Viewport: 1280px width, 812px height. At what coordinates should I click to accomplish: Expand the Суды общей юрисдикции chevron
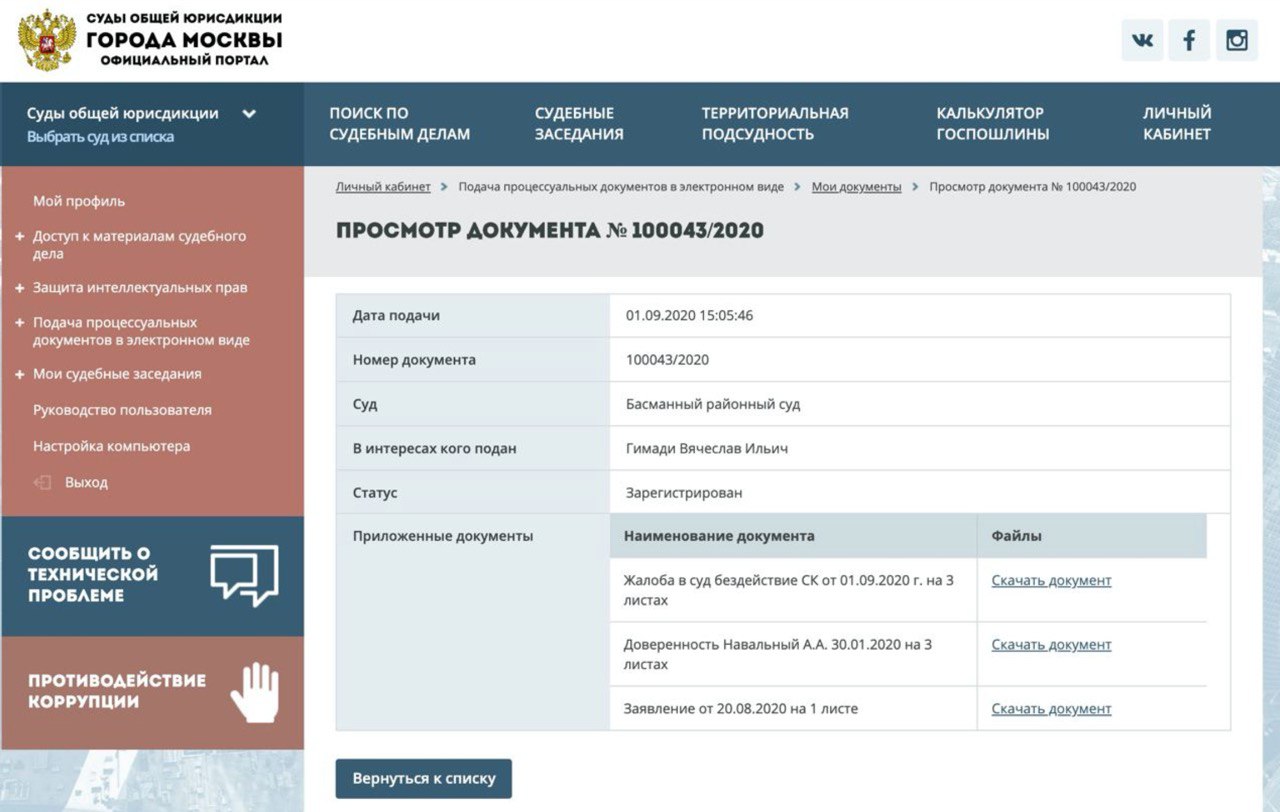(249, 114)
